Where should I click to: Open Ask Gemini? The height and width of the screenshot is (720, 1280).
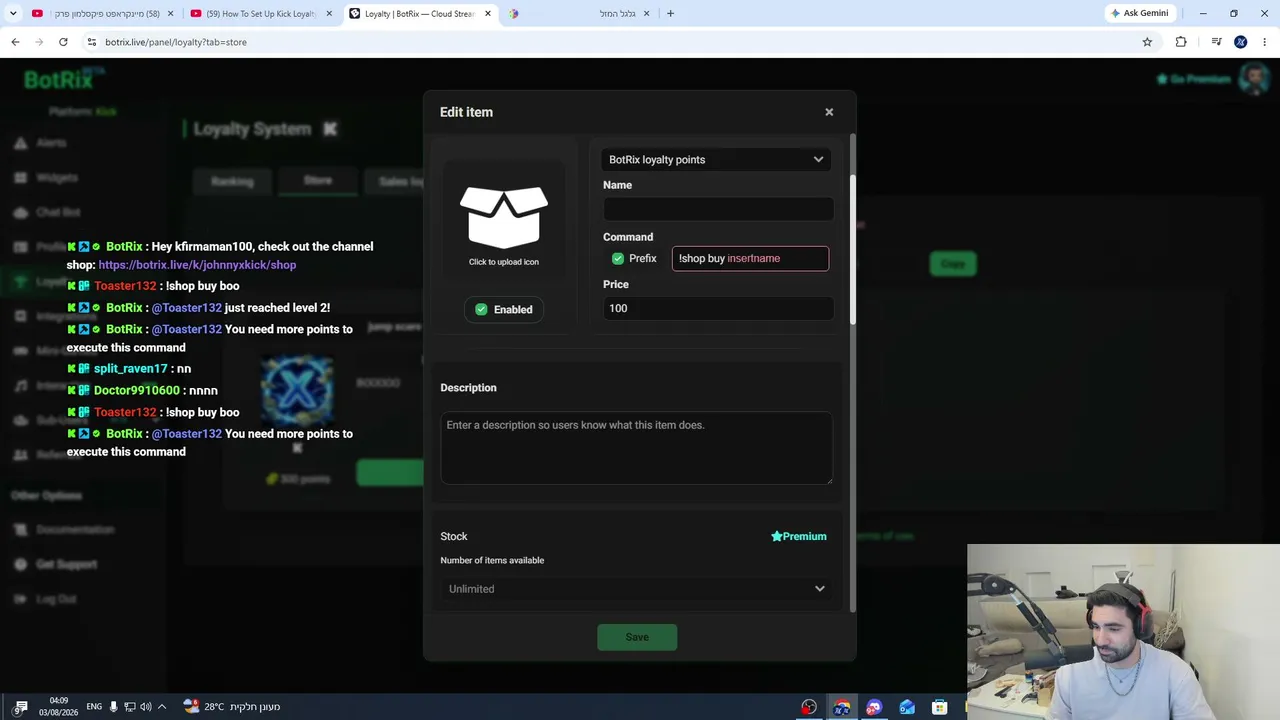tap(1140, 14)
